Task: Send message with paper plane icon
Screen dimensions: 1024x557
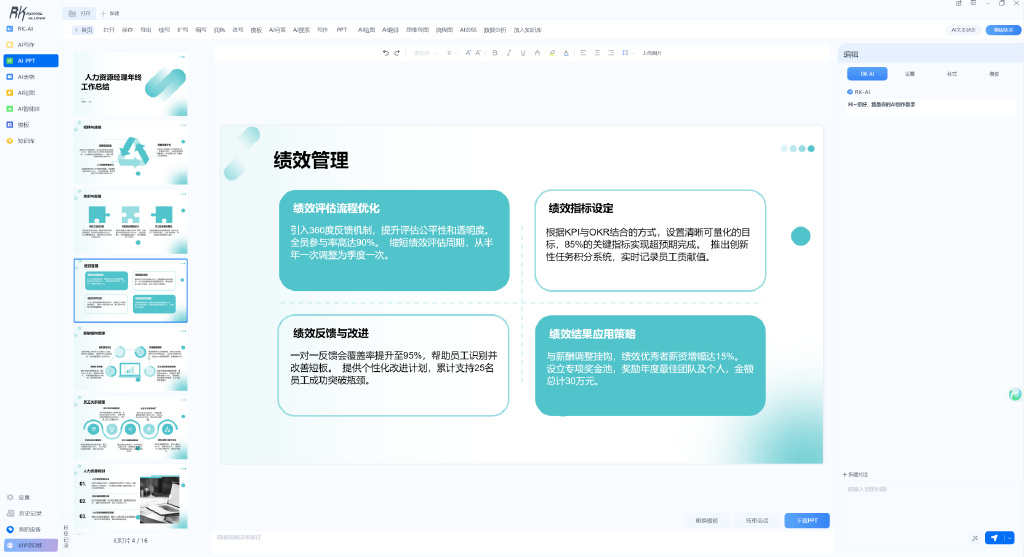Action: pyautogui.click(x=995, y=538)
